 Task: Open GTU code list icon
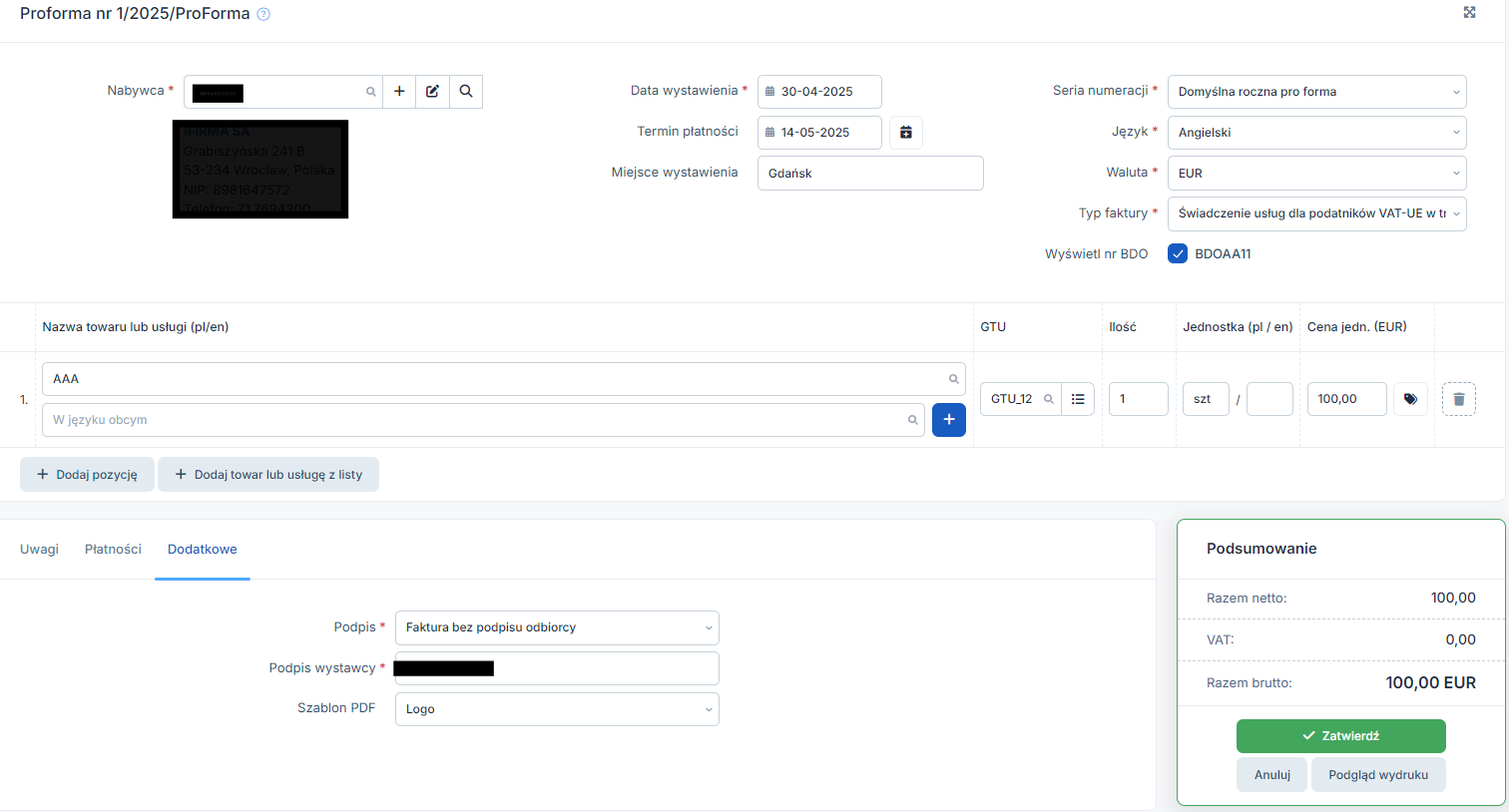pos(1078,399)
